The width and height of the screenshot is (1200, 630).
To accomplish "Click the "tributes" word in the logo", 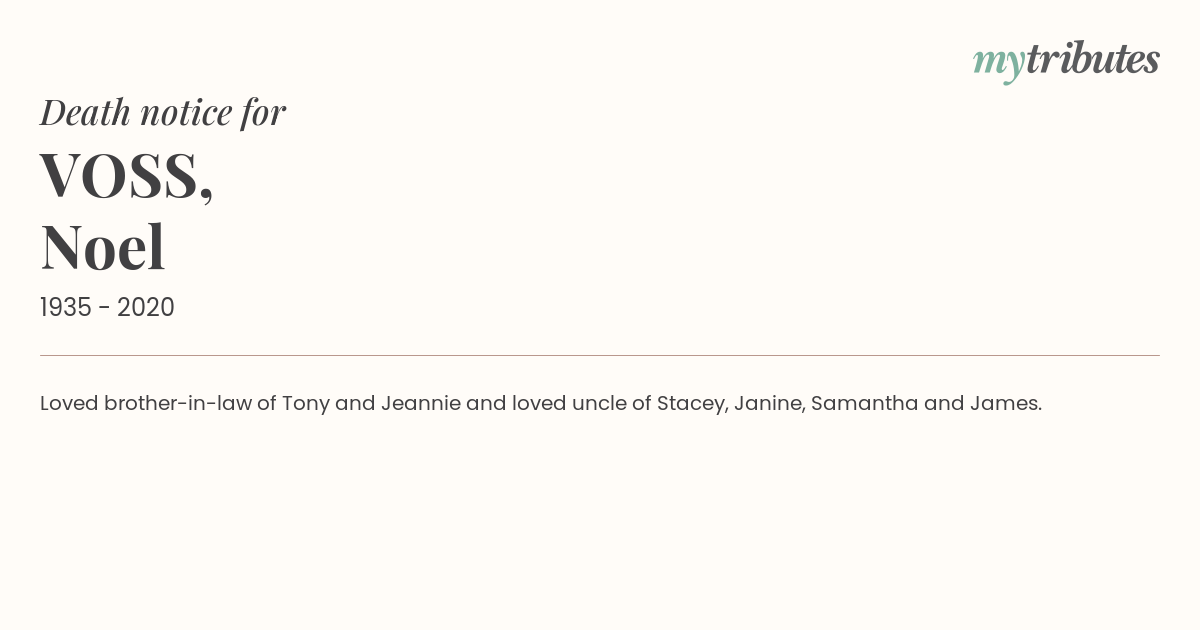I will [1093, 59].
